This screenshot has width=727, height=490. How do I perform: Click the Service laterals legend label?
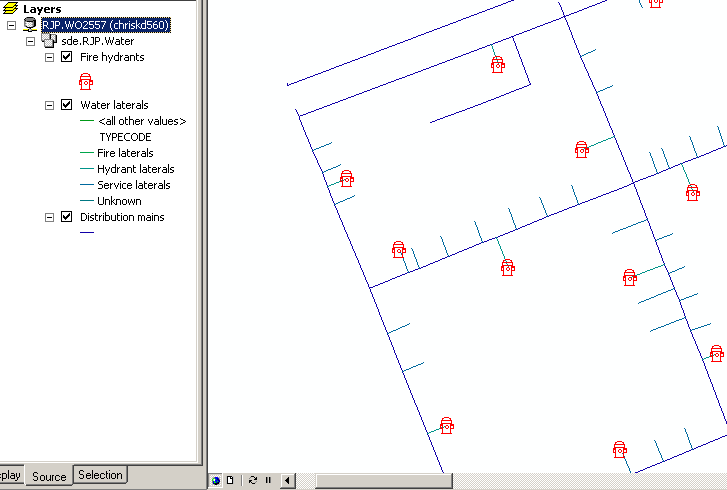[x=133, y=185]
